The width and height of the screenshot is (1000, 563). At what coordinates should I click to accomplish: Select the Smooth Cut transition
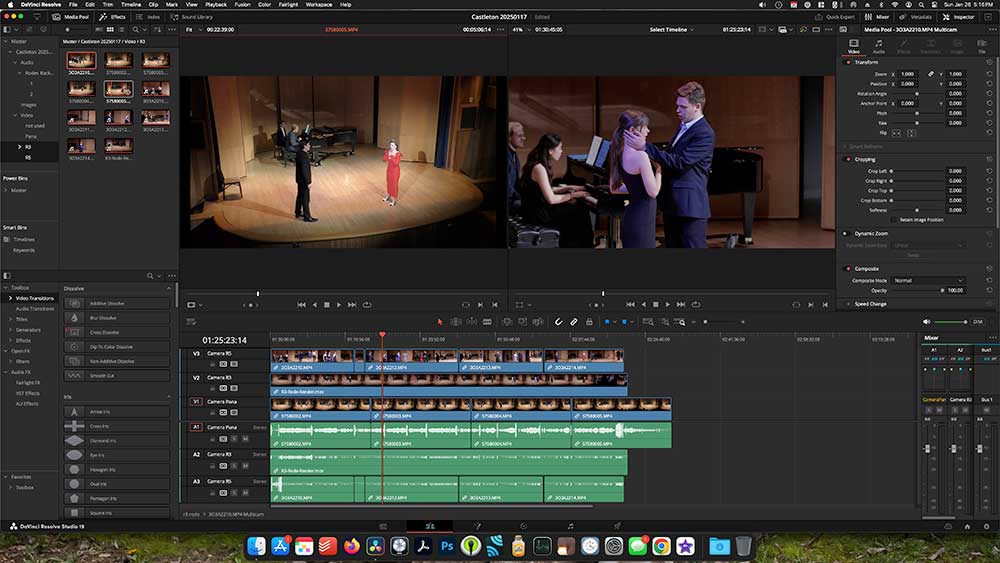coord(117,376)
